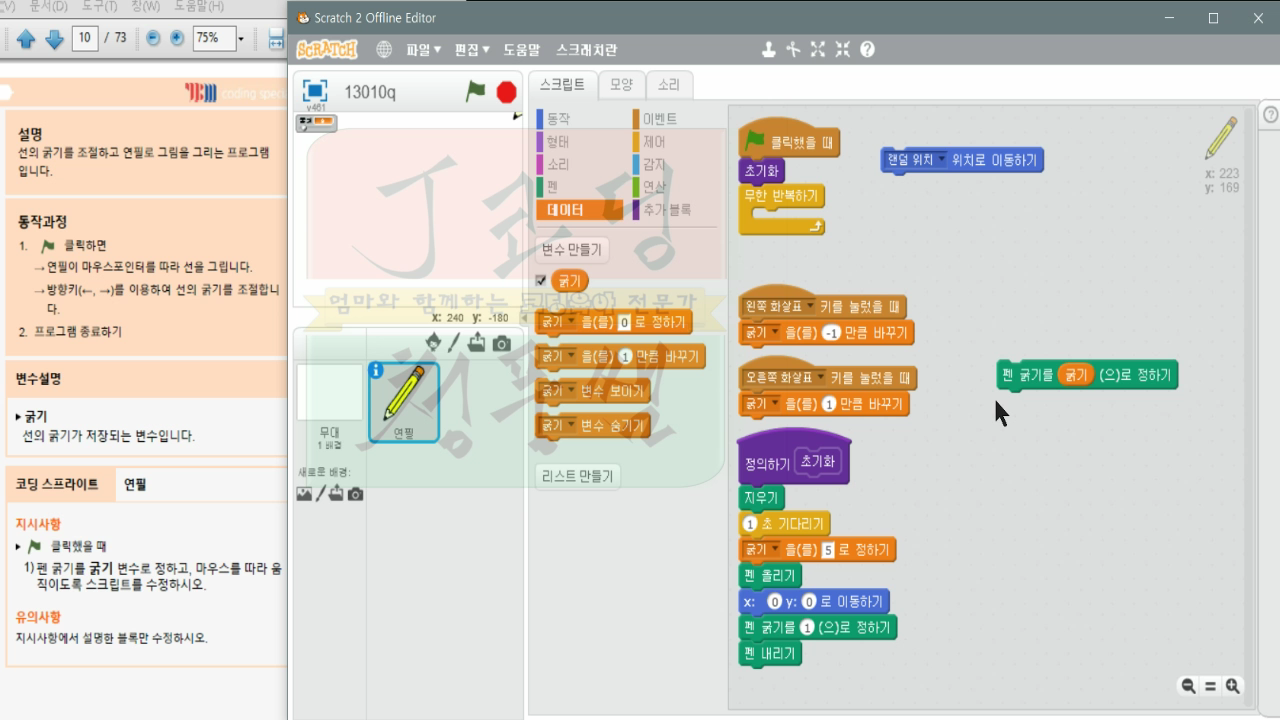The image size is (1280, 720).
Task: Open the 파일 menu in Scratch
Action: tap(423, 49)
